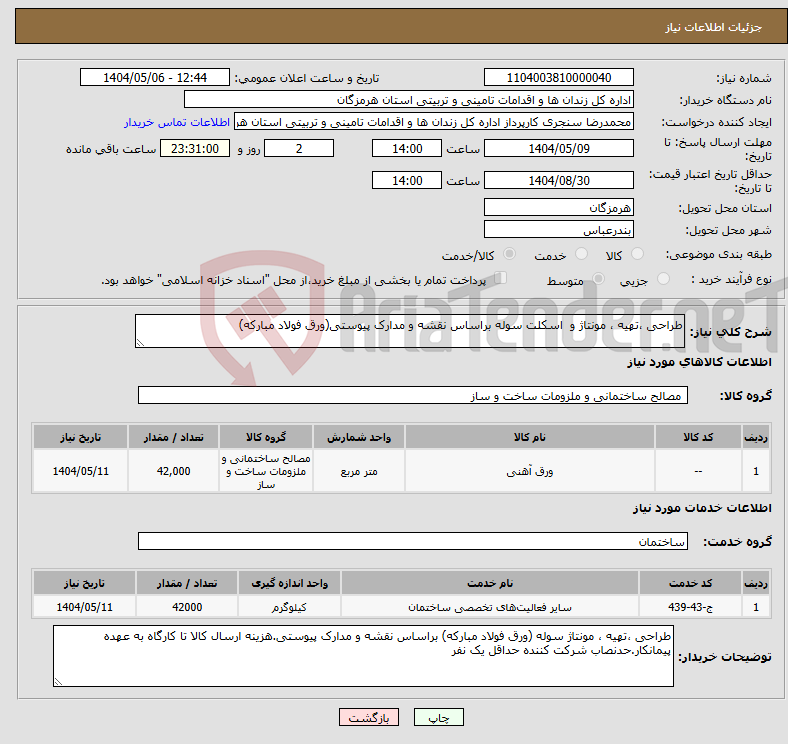Click the جزئیات اطلاعات نیاز page header
The height and width of the screenshot is (744, 788).
[x=714, y=27]
